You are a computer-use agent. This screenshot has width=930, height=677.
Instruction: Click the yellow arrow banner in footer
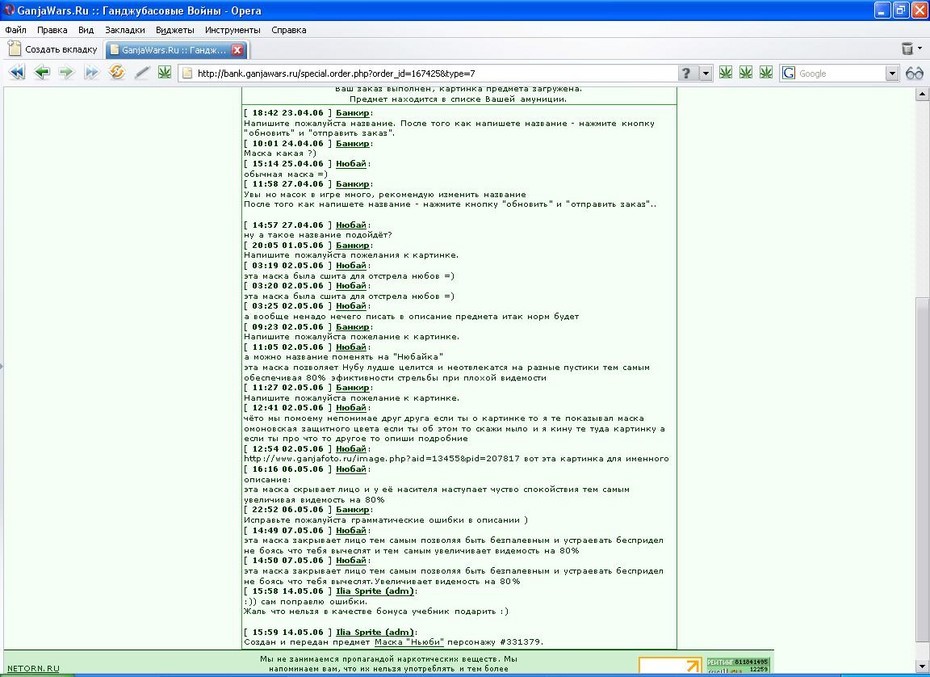(x=670, y=665)
